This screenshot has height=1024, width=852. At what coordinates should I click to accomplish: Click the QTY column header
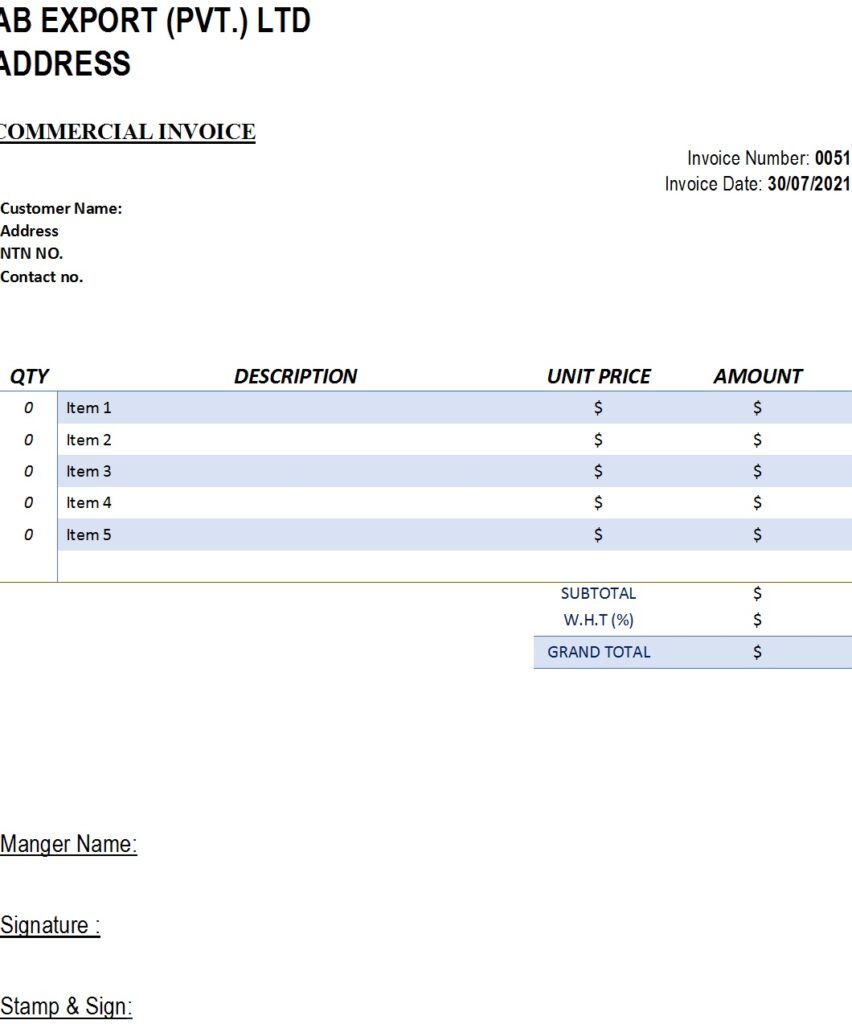click(x=29, y=376)
